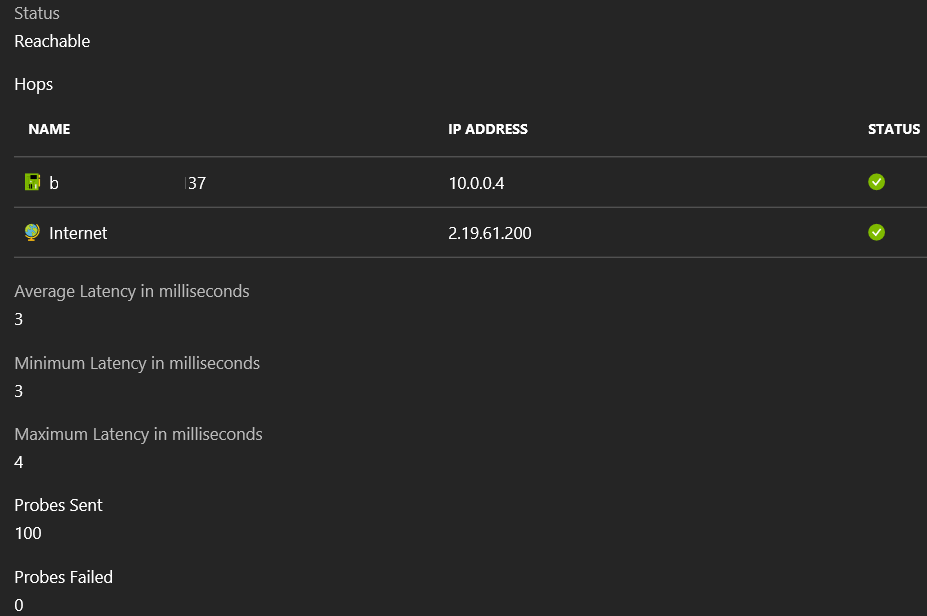Click the STATUS column header
The image size is (927, 616).
(893, 129)
